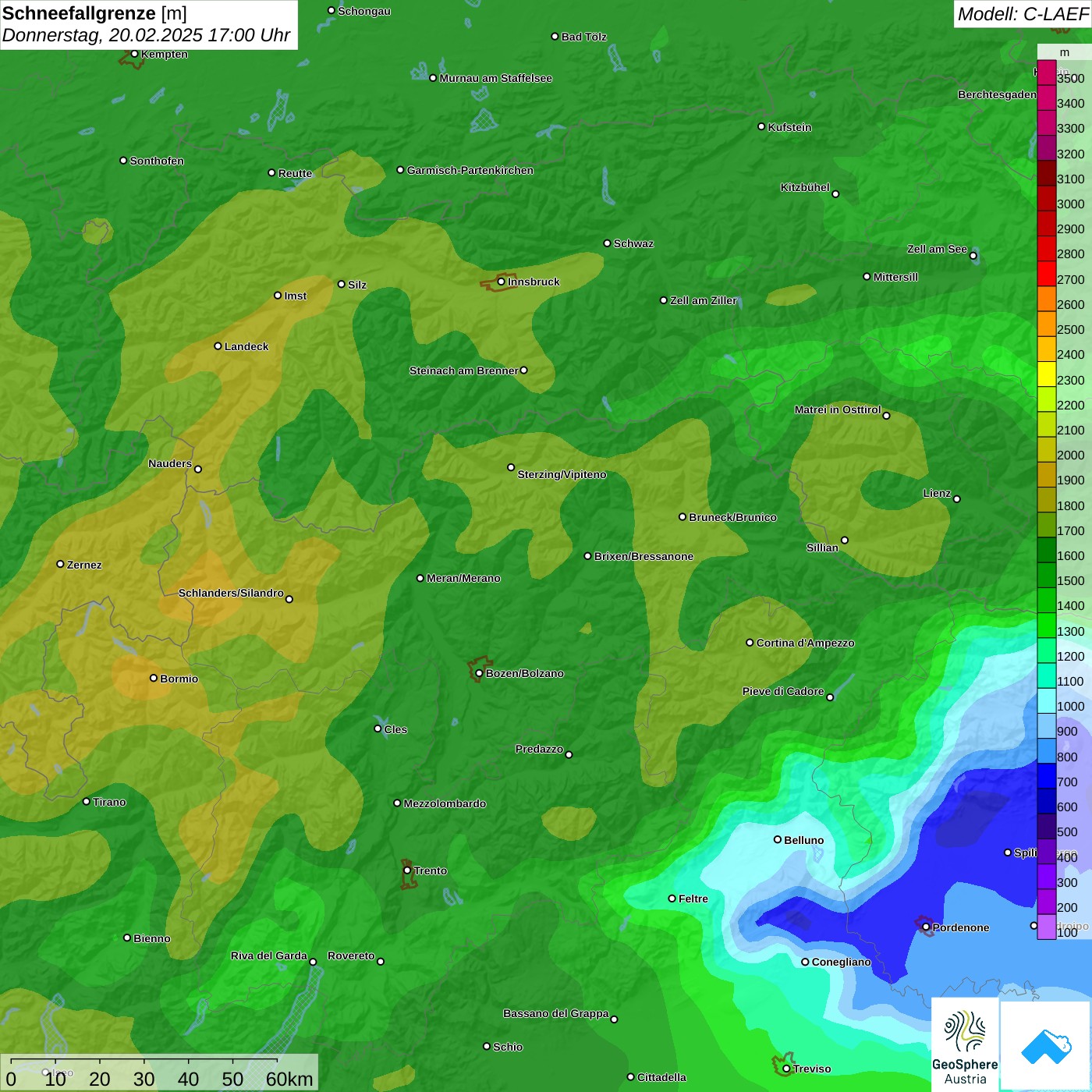This screenshot has height=1092, width=1092.
Task: Click the 'Predazzo' label
Action: tap(540, 749)
